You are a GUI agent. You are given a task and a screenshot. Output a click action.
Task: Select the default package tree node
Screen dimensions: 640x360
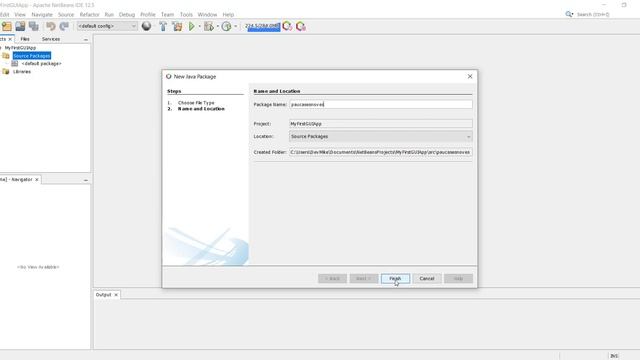pyautogui.click(x=41, y=64)
